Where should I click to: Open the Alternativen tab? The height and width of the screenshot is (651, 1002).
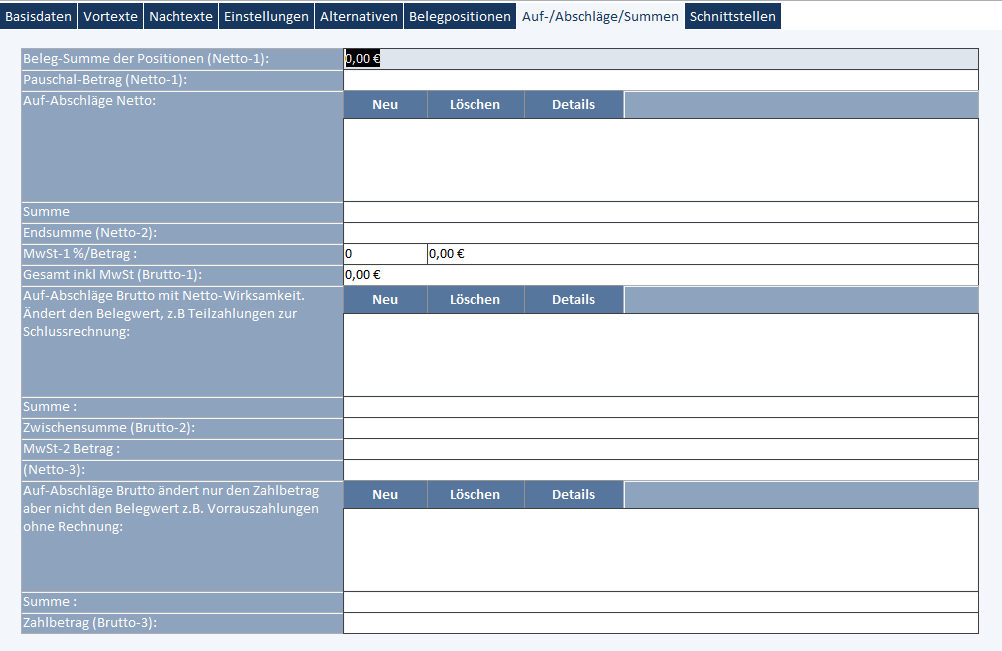(x=359, y=16)
